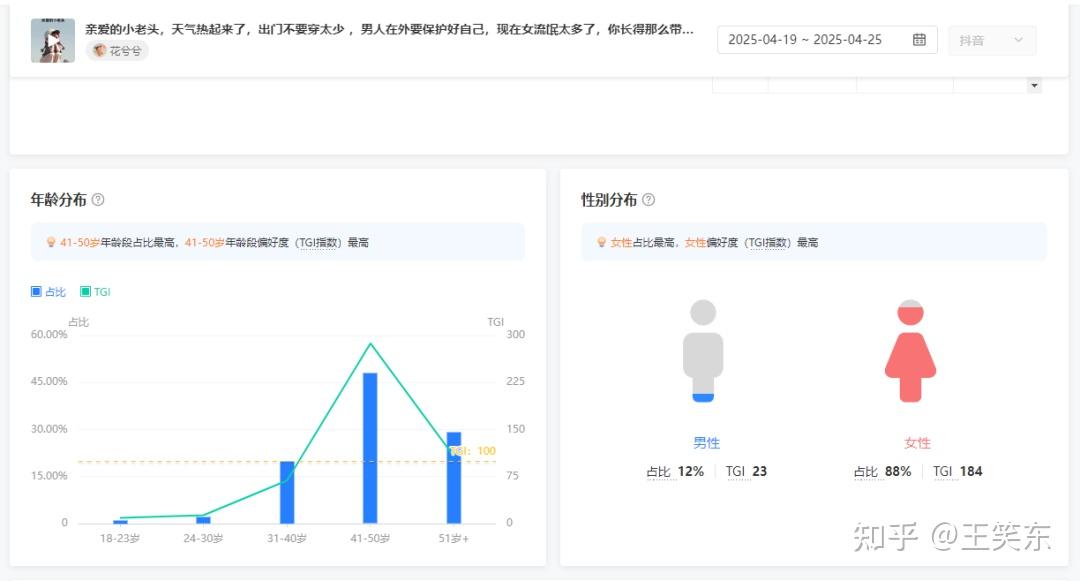This screenshot has height=581, width=1080.
Task: Click the 18-23岁 bar in age chart
Action: pos(121,522)
